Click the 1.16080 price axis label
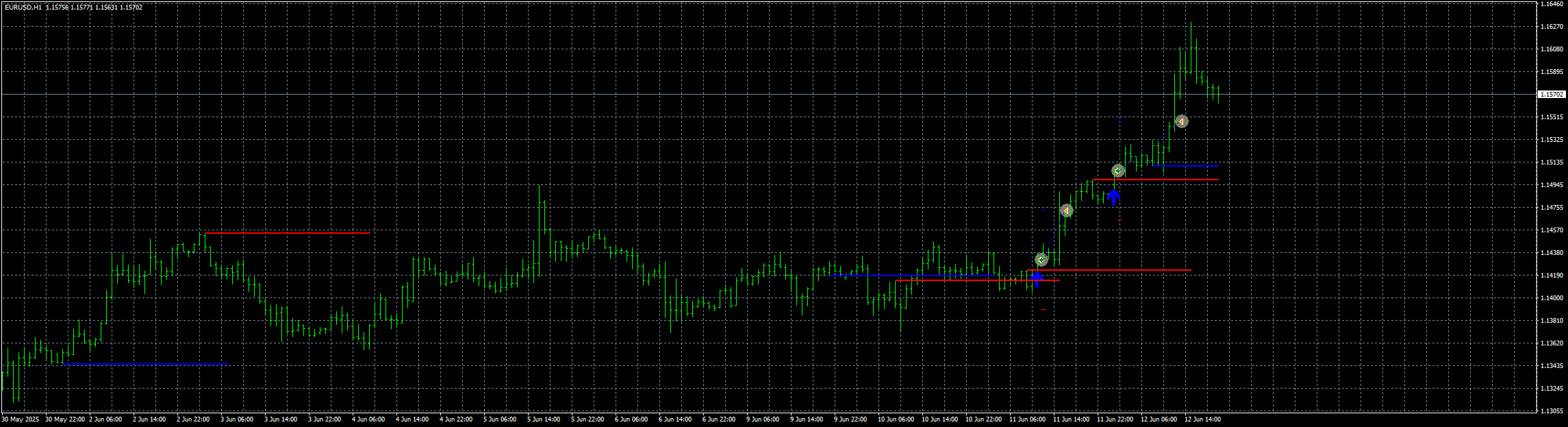The image size is (1568, 427). (1551, 49)
